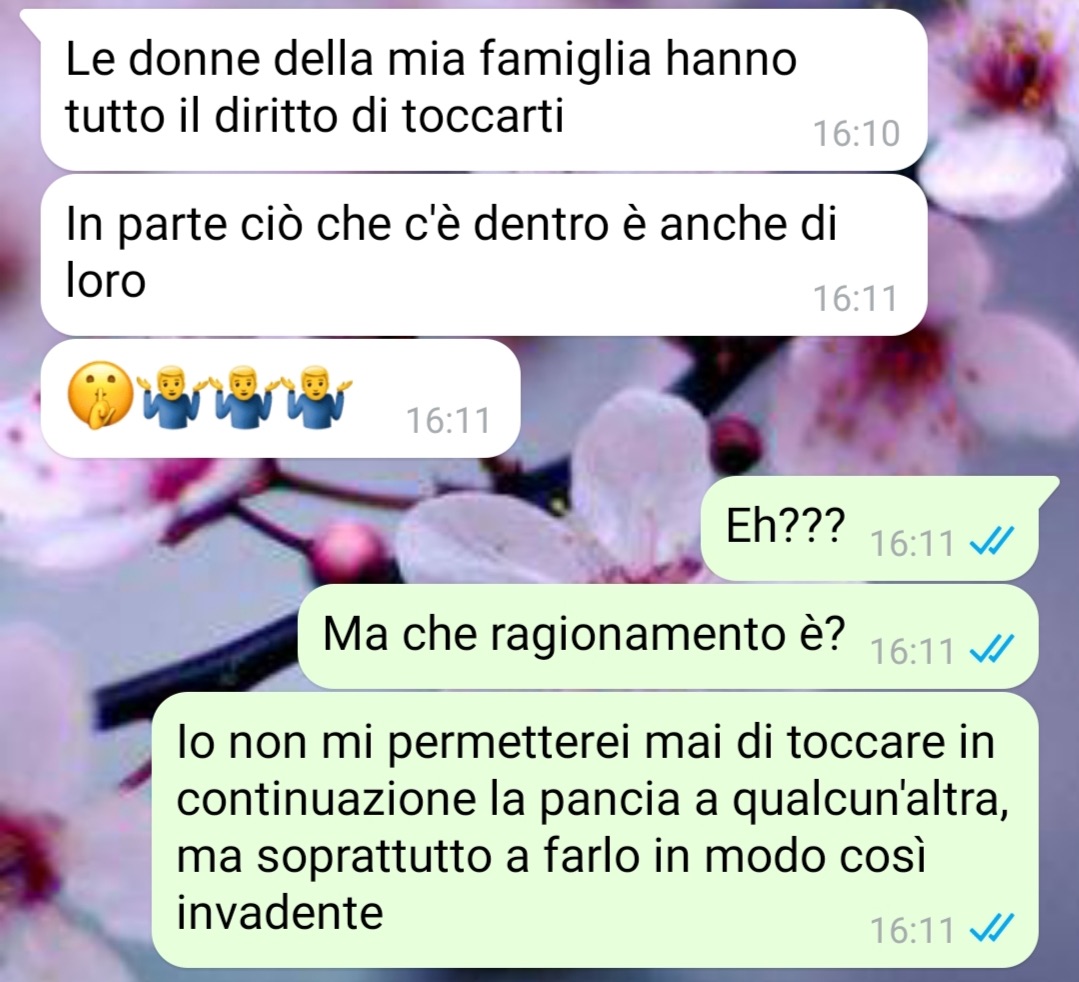Tap the shushing face emoji
The width and height of the screenshot is (1079, 982).
click(x=100, y=396)
